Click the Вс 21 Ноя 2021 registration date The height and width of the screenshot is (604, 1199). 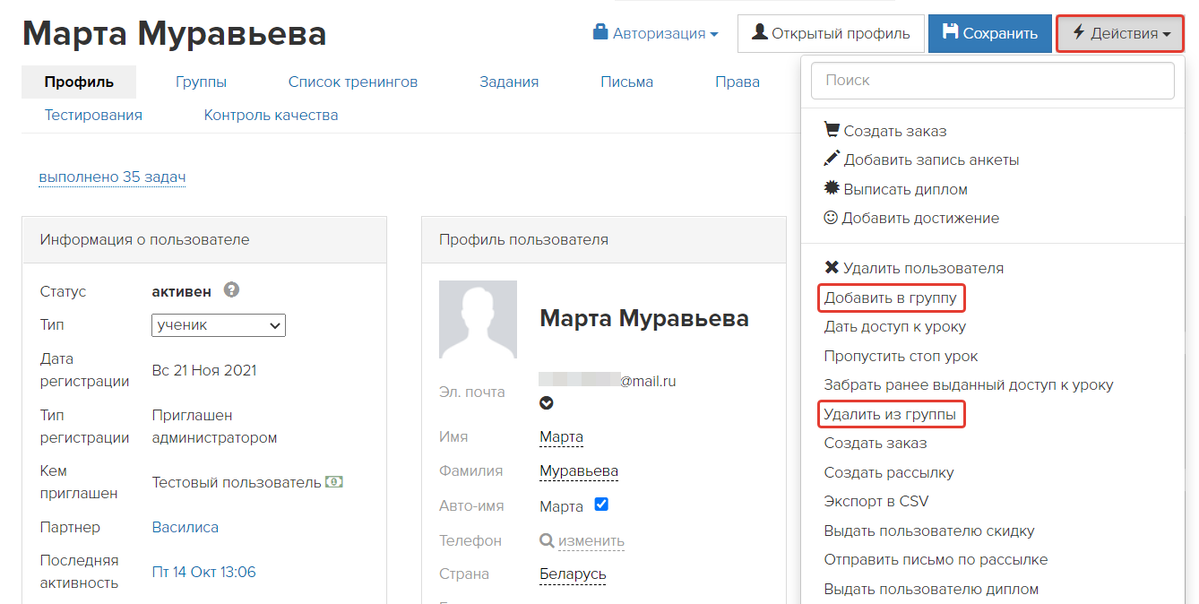pyautogui.click(x=204, y=371)
